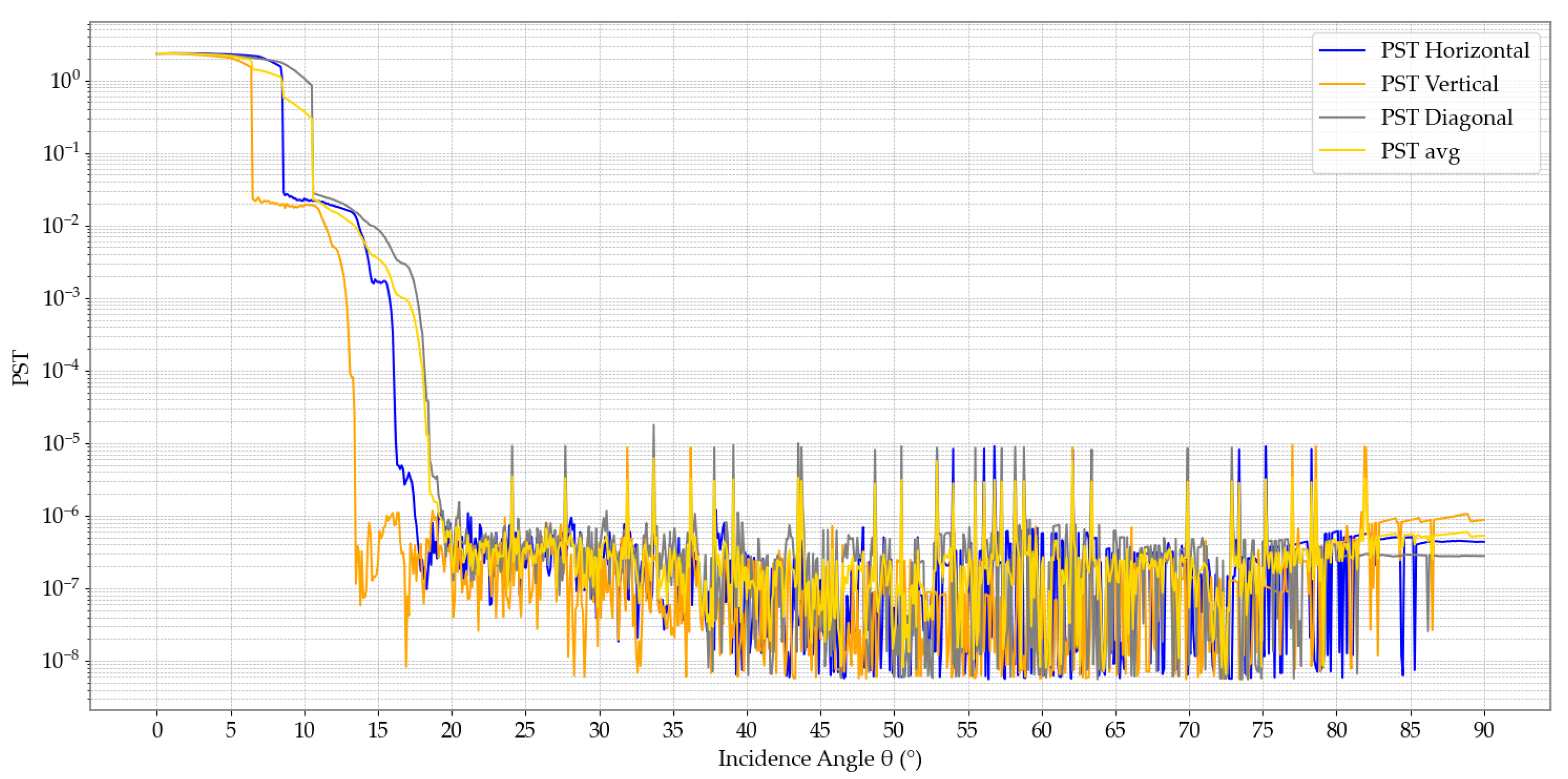This screenshot has height=779, width=1568.
Task: Click the vertical PST y-axis title
Action: click(21, 368)
